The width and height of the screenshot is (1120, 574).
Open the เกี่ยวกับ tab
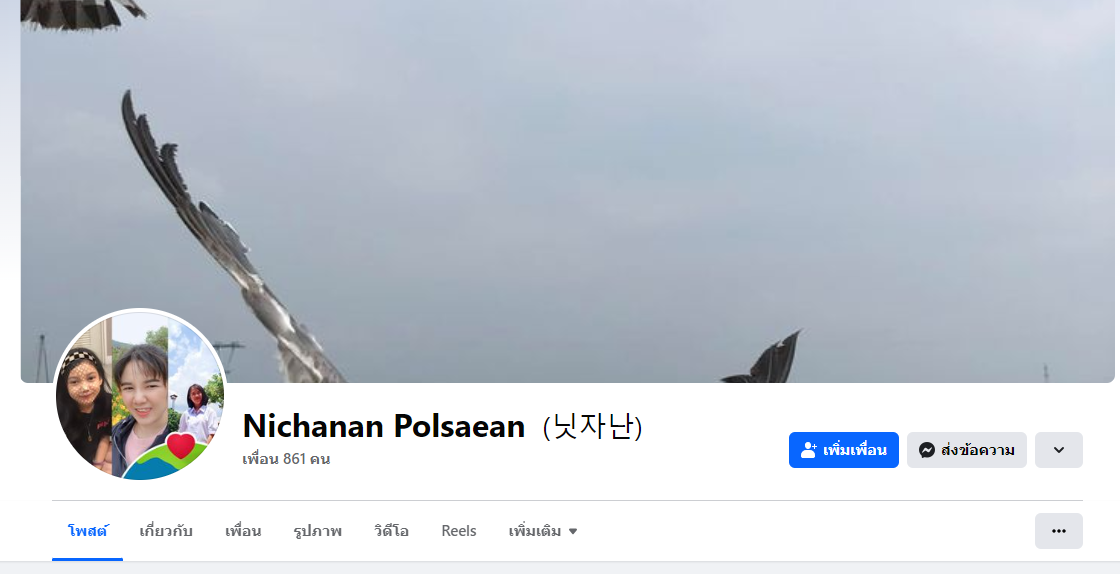(166, 531)
